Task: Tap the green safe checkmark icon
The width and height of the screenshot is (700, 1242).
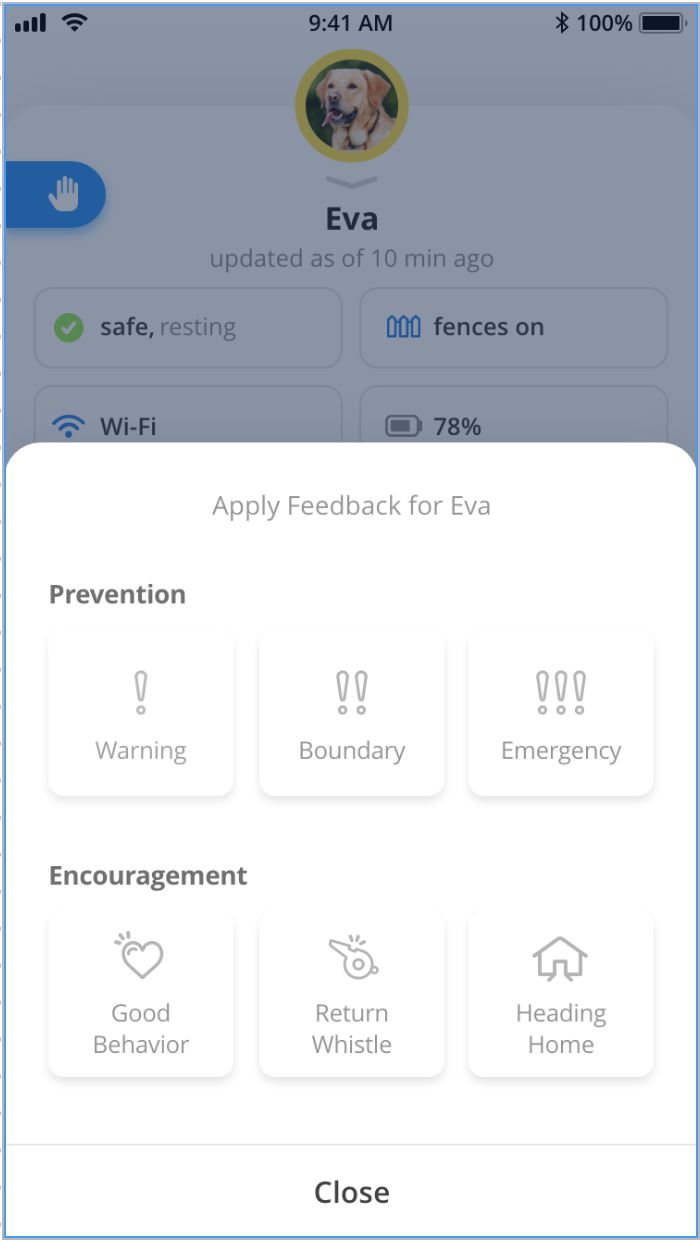Action: [68, 328]
